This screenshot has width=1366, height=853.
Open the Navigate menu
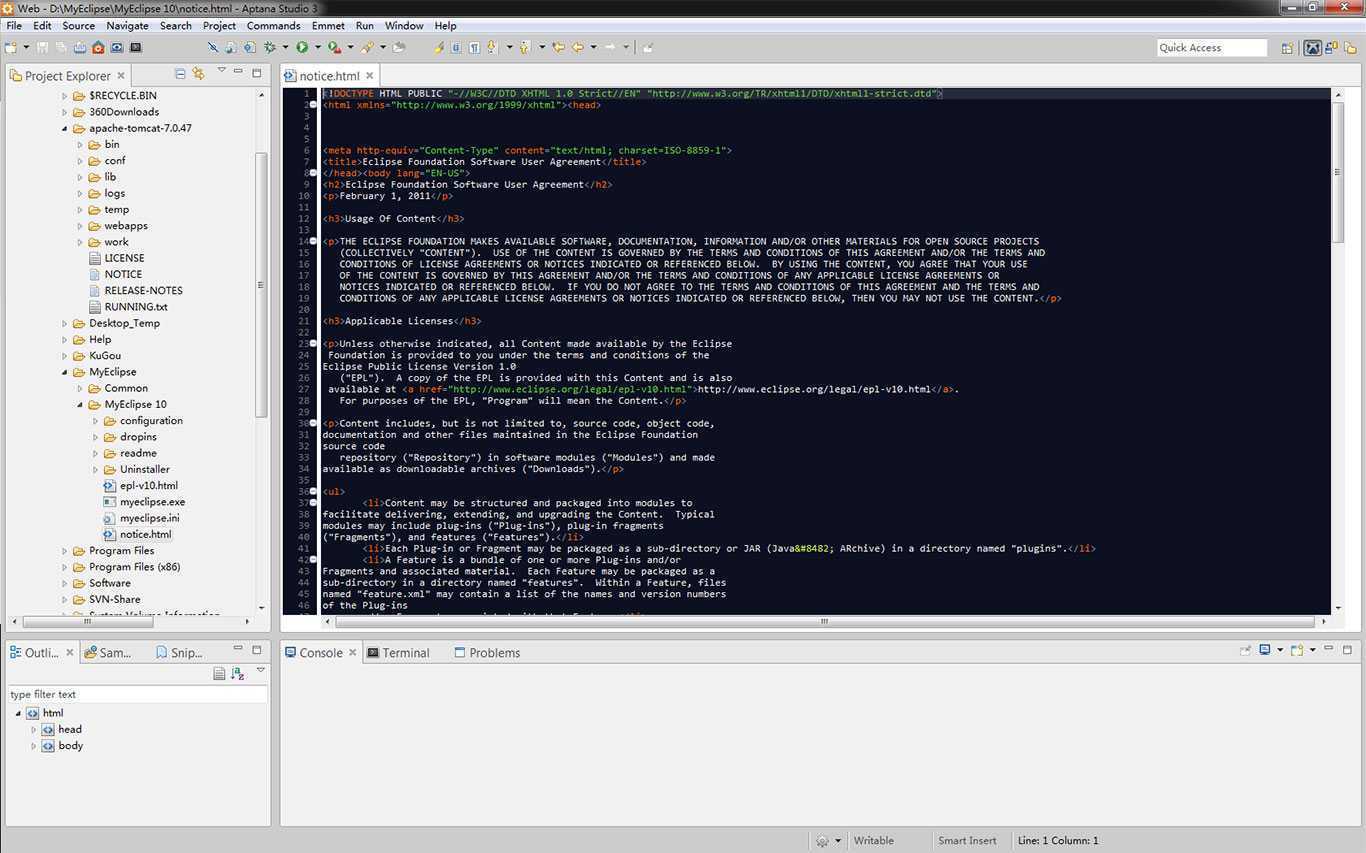click(x=127, y=25)
